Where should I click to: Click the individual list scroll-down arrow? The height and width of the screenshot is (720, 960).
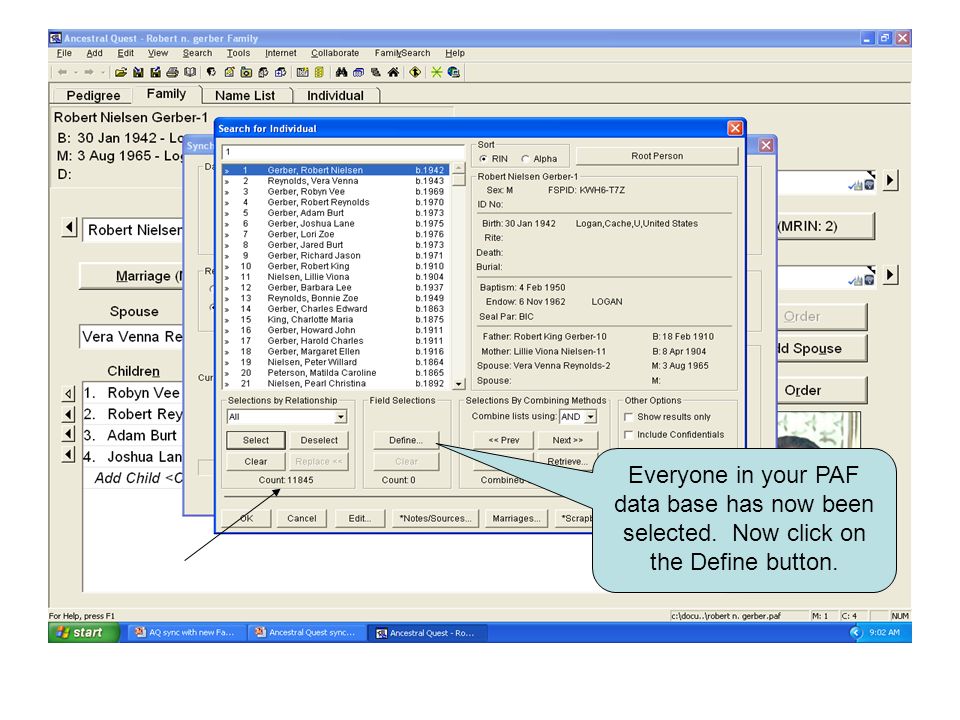coord(459,384)
